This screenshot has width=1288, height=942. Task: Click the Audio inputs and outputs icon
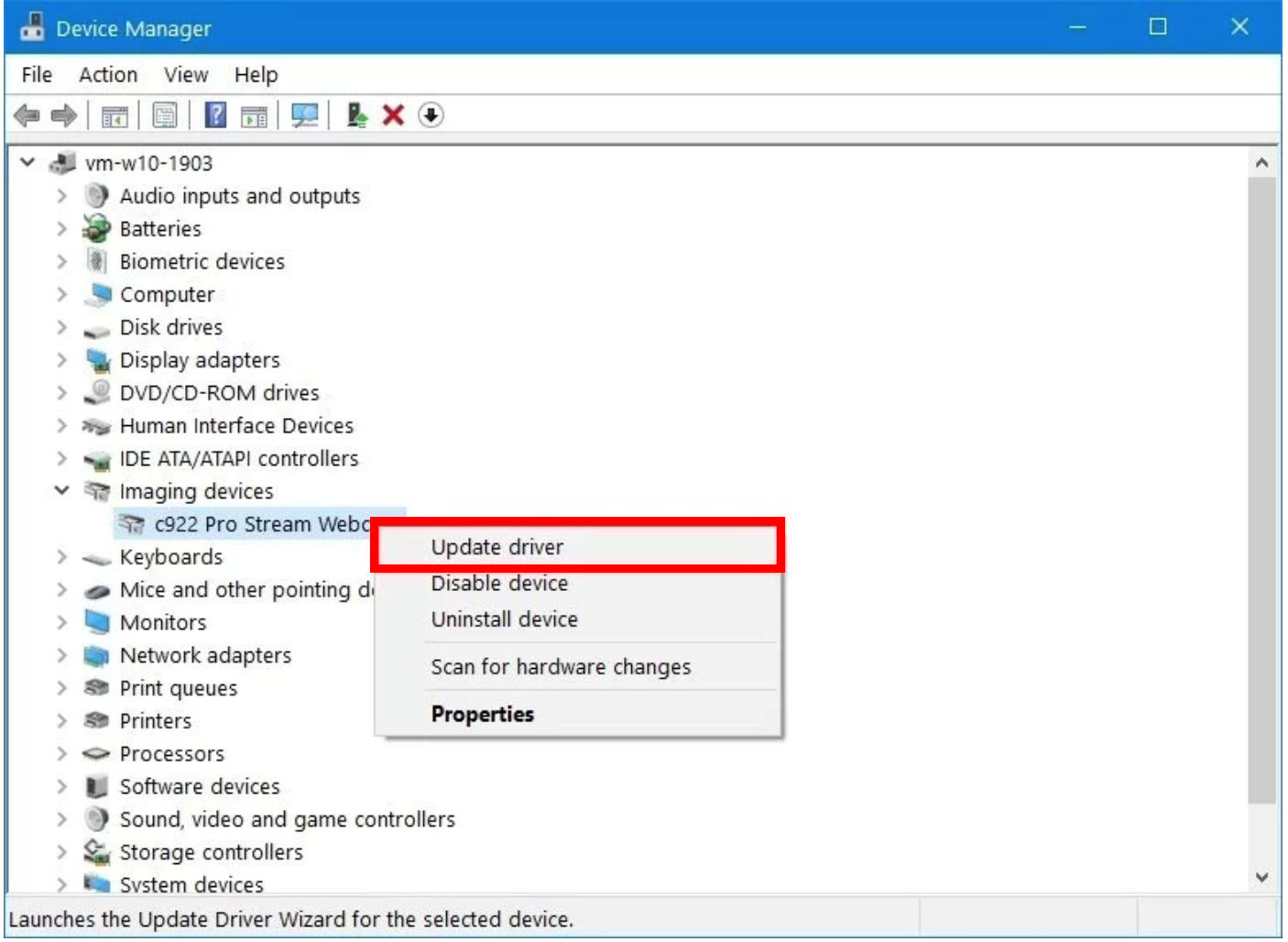[x=97, y=196]
